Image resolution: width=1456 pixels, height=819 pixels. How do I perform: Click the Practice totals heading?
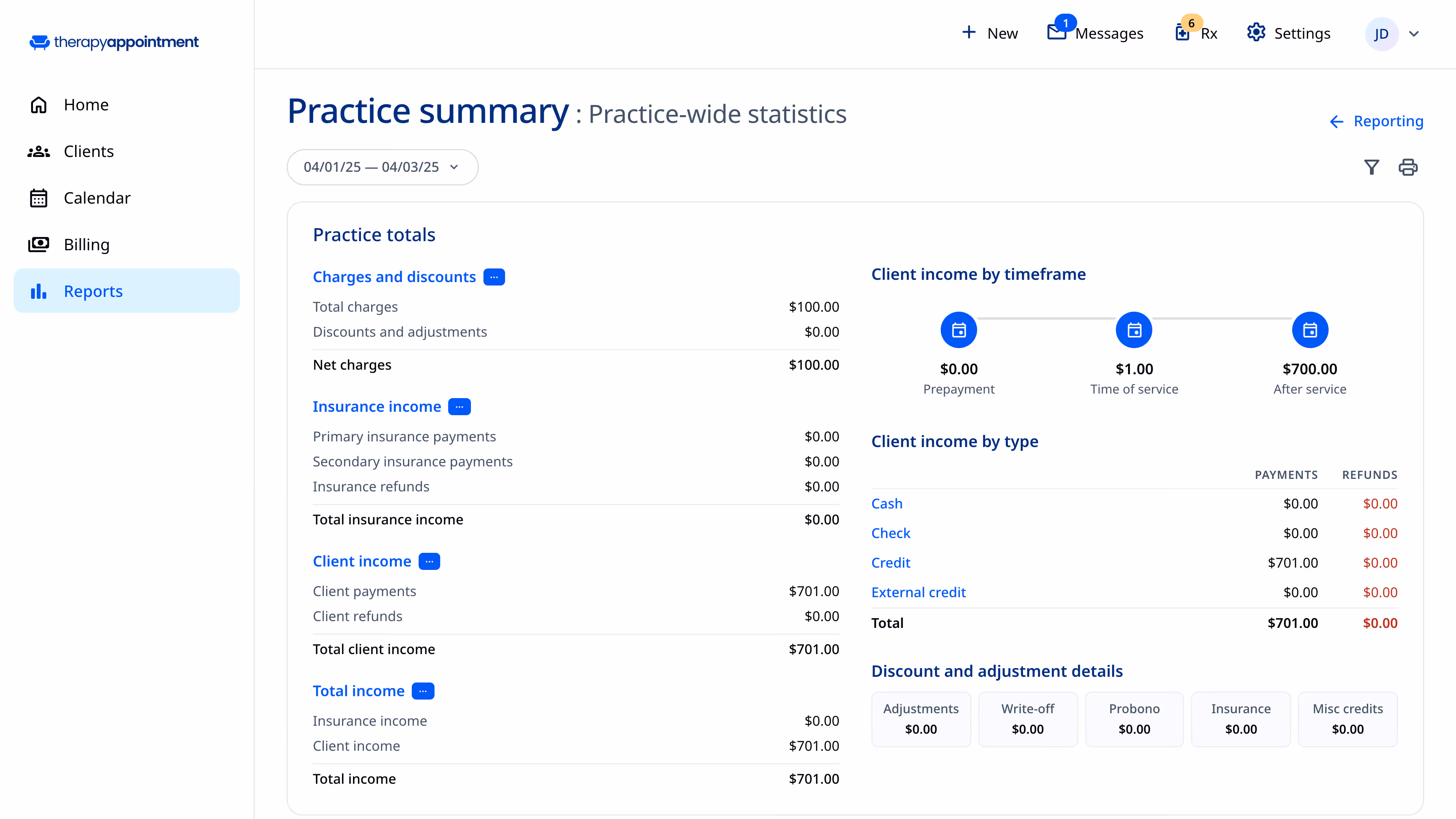coord(374,235)
